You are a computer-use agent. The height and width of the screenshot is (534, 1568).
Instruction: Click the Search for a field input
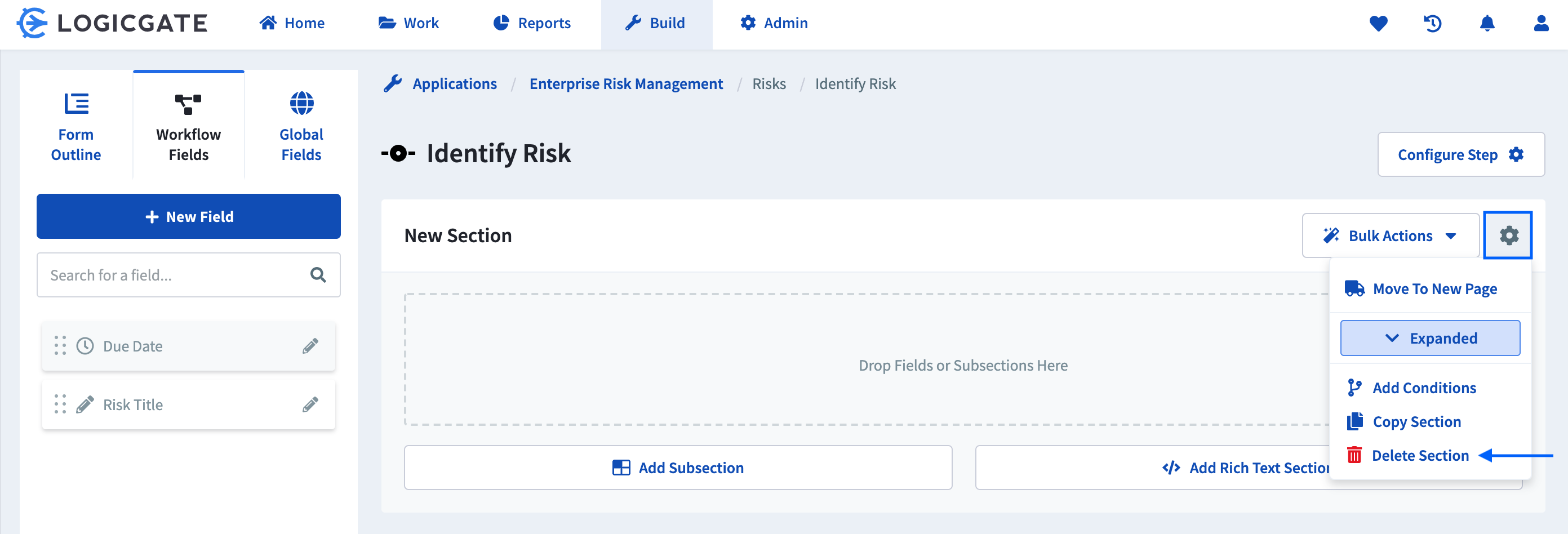[174, 275]
